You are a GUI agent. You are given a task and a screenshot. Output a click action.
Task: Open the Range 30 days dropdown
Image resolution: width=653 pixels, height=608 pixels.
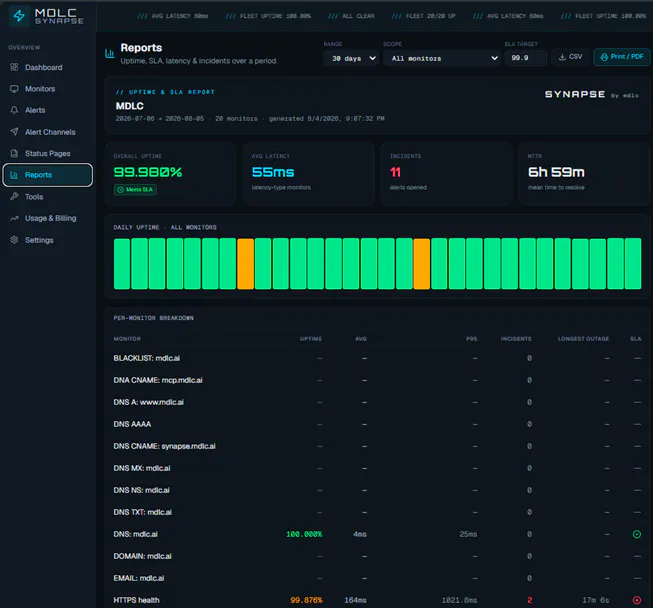point(351,58)
